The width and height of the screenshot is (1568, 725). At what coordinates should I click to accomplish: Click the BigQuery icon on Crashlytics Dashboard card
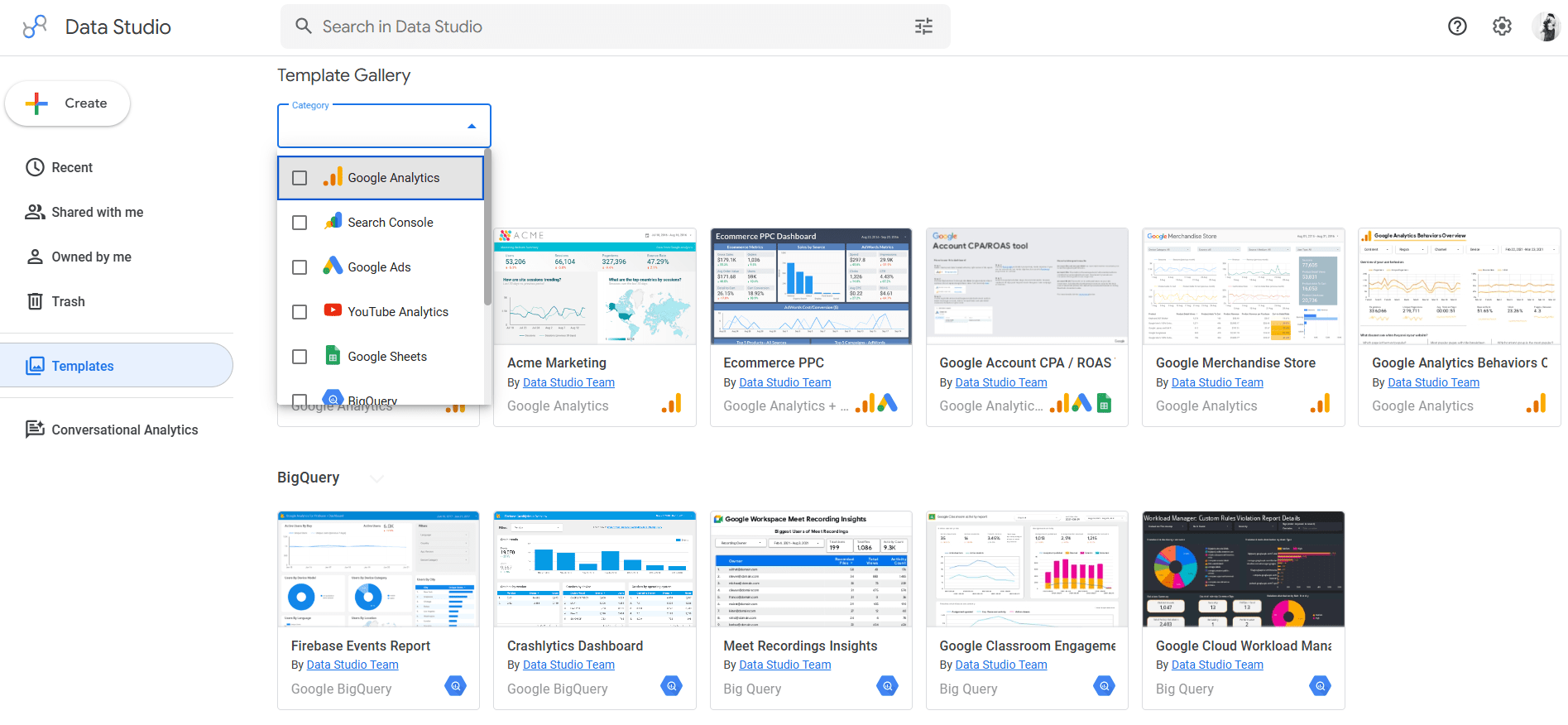[x=672, y=686]
